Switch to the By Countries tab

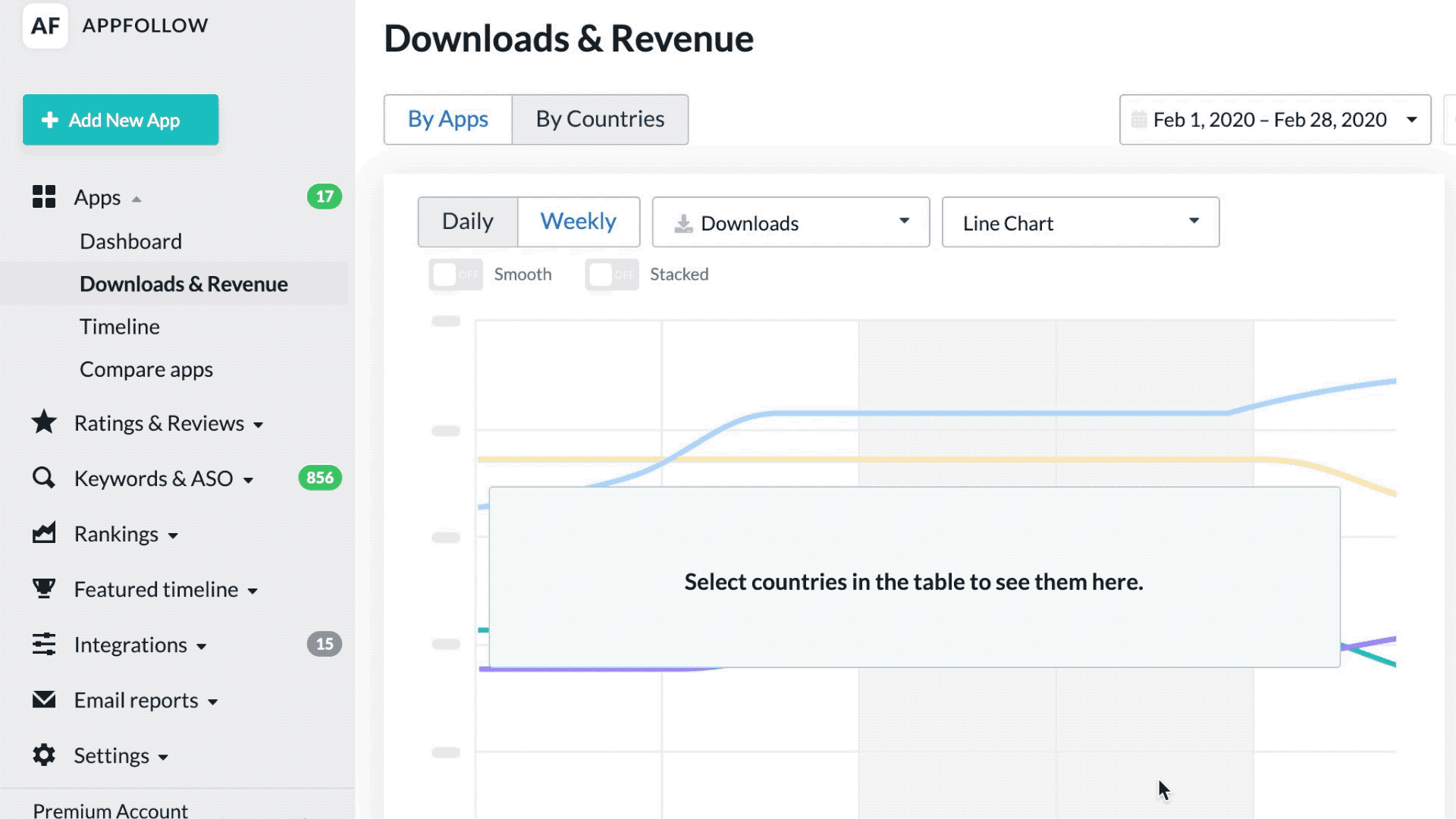pyautogui.click(x=600, y=120)
